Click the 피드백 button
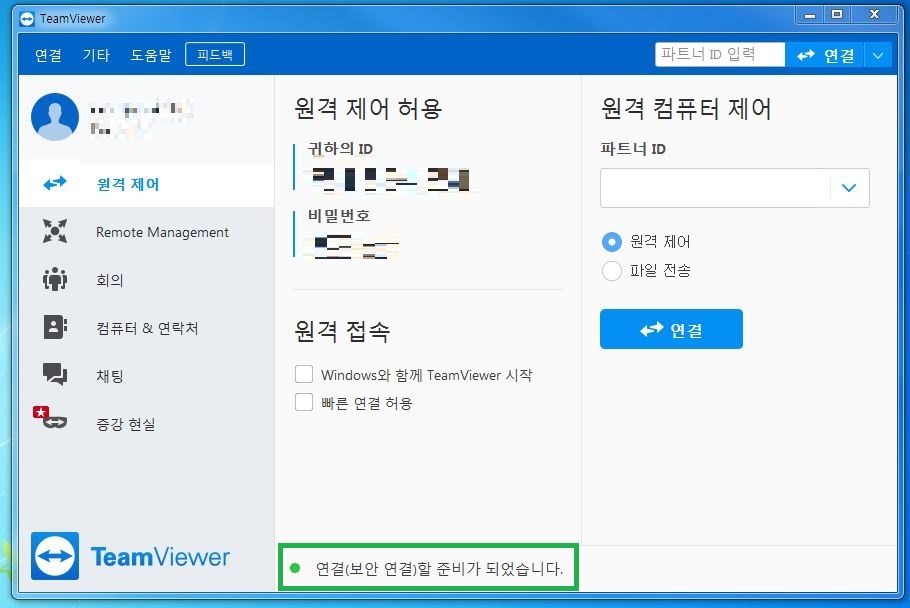910x608 pixels. (215, 55)
